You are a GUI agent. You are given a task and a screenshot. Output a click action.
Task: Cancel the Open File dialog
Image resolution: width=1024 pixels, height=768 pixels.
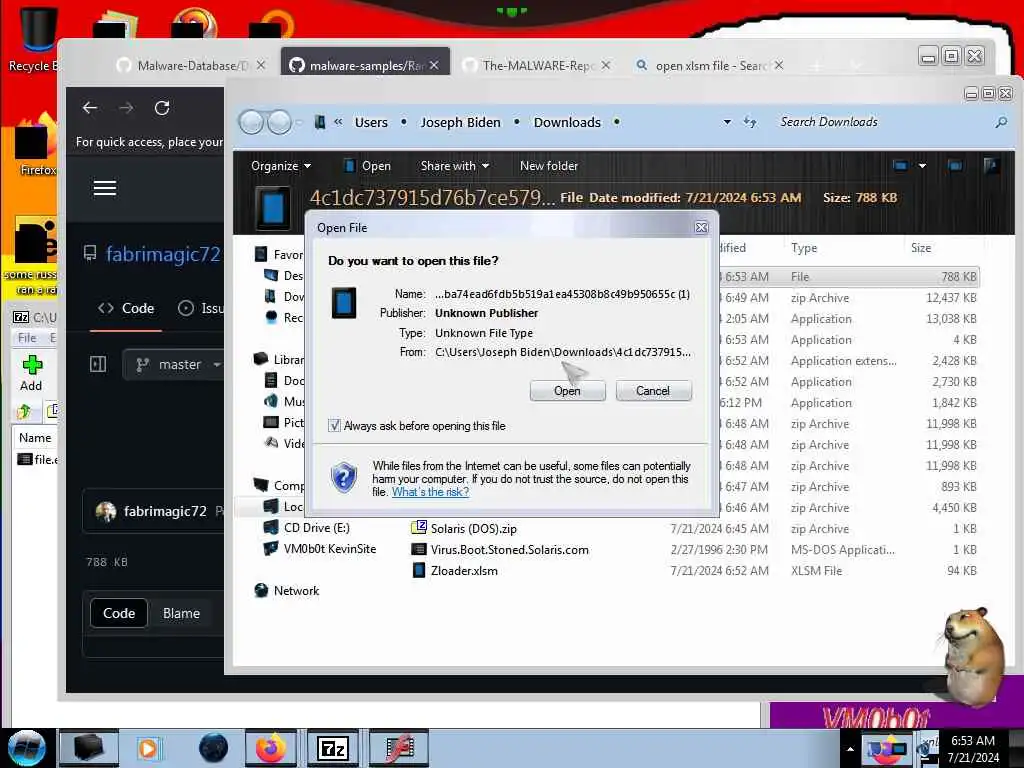tap(652, 391)
